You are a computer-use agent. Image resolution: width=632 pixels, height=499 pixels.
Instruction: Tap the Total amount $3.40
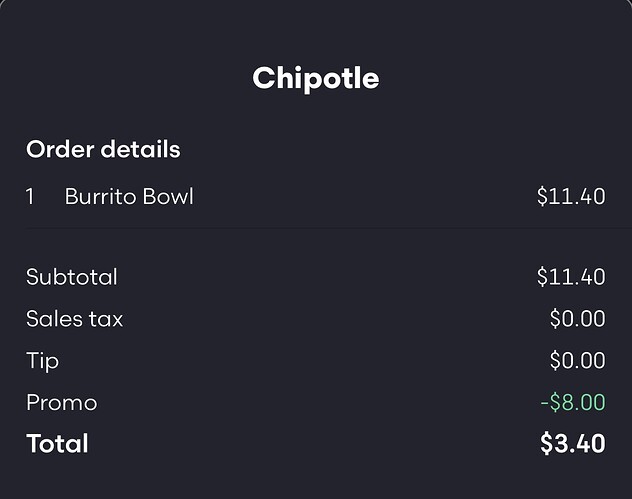click(x=573, y=444)
